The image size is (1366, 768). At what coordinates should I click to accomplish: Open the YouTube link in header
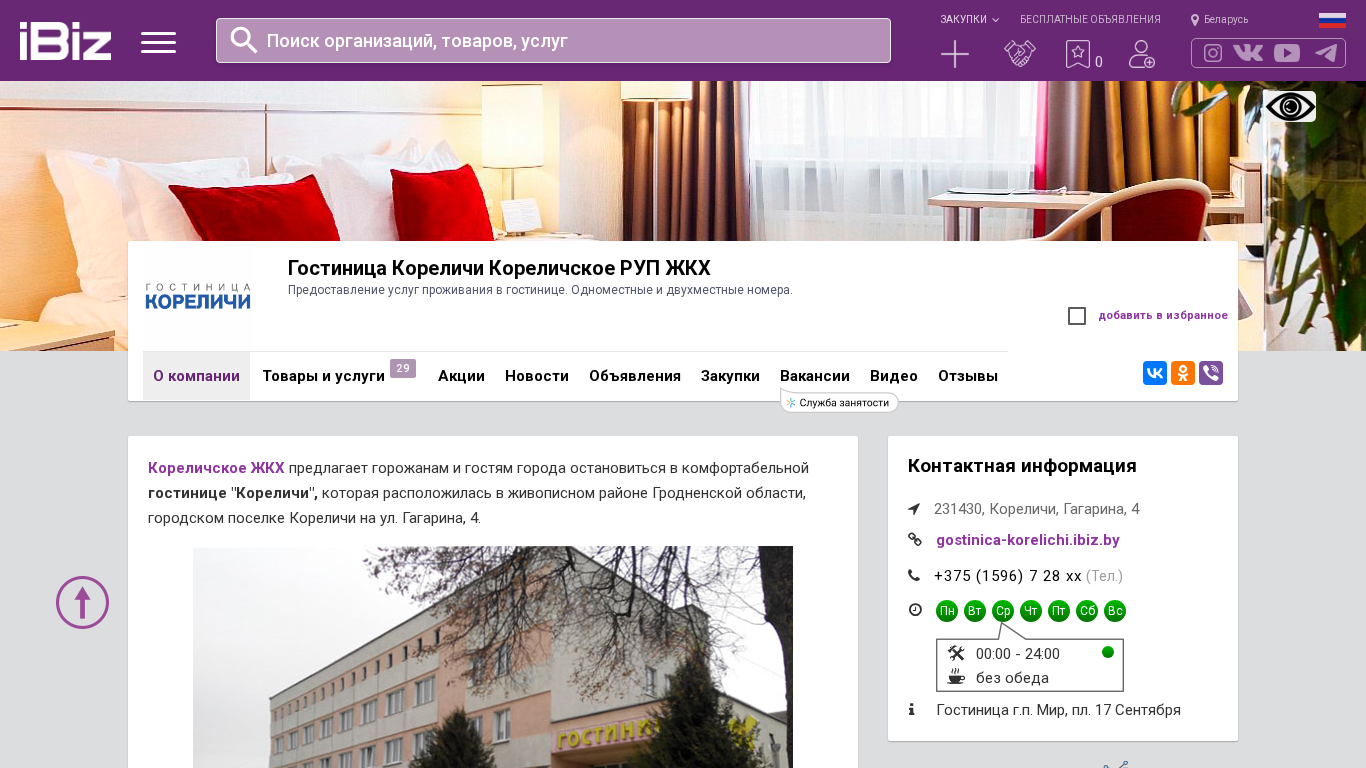point(1287,53)
